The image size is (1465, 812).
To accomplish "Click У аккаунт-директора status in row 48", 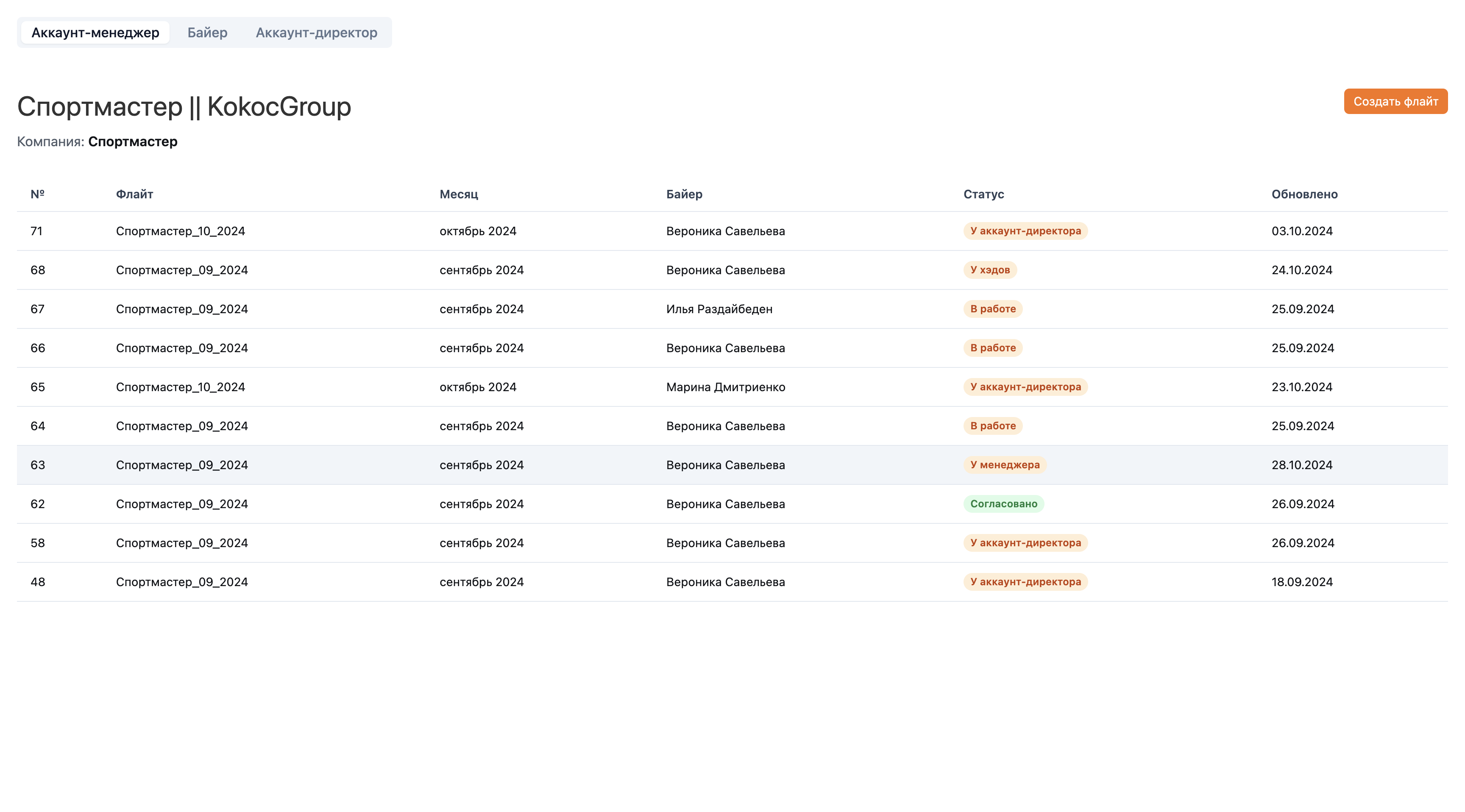I will coord(1025,582).
